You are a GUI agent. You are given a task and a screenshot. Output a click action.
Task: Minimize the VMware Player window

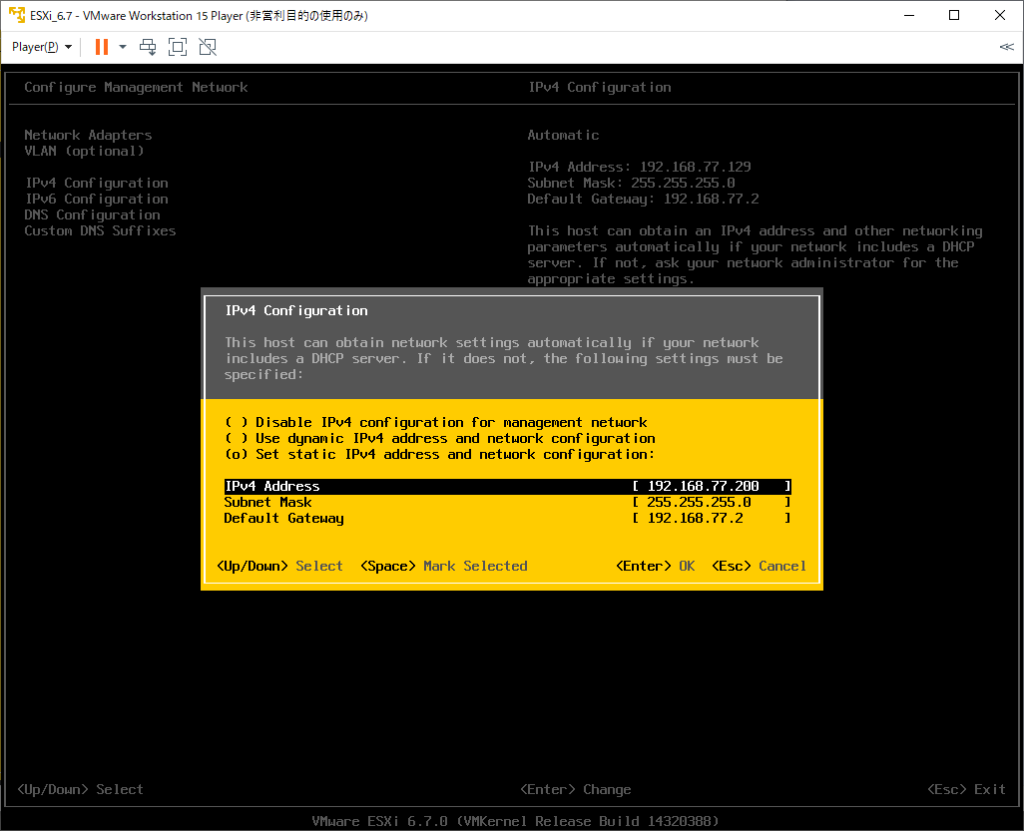click(909, 15)
